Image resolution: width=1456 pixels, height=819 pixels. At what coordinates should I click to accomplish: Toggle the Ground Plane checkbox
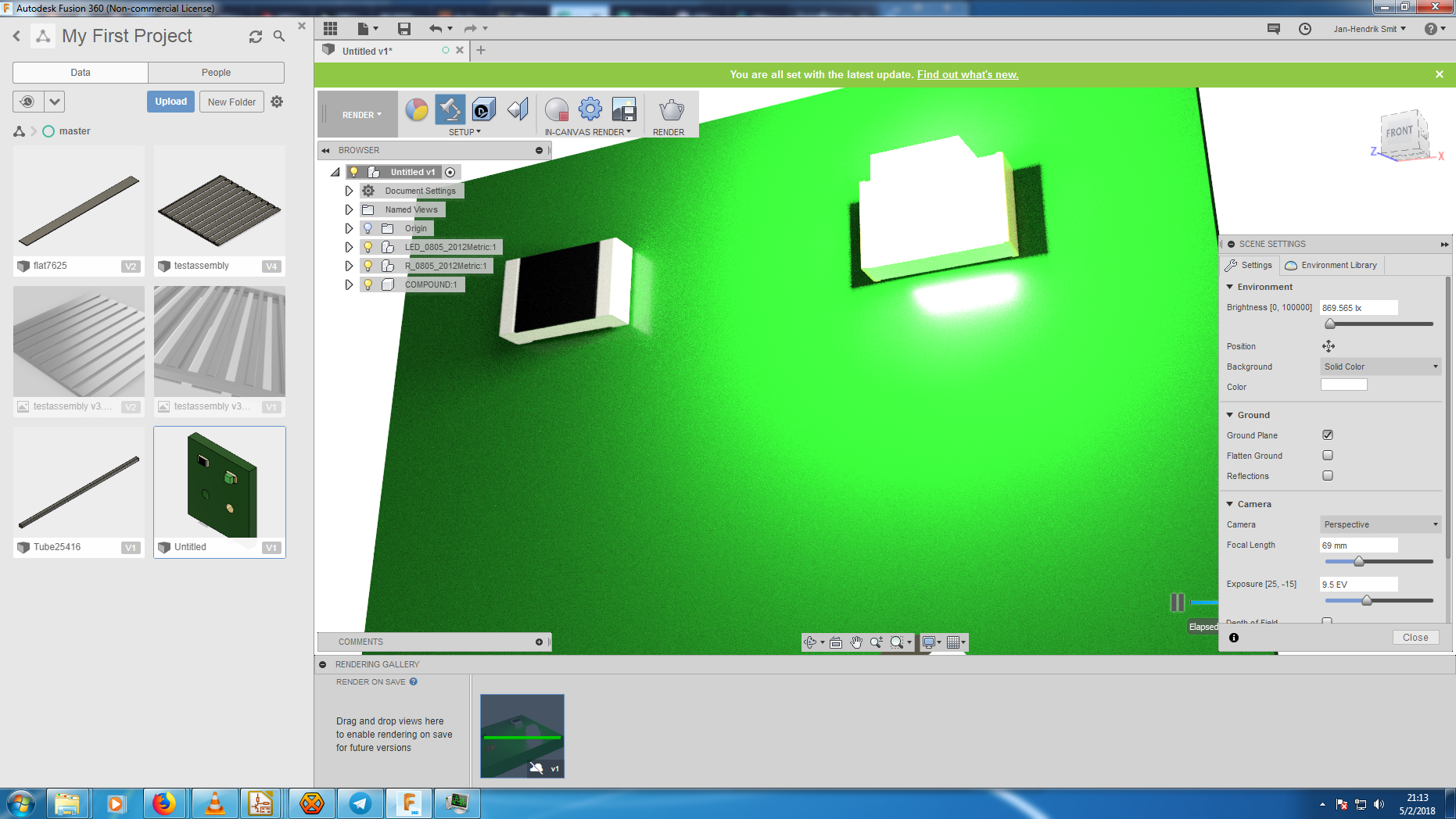[1328, 435]
